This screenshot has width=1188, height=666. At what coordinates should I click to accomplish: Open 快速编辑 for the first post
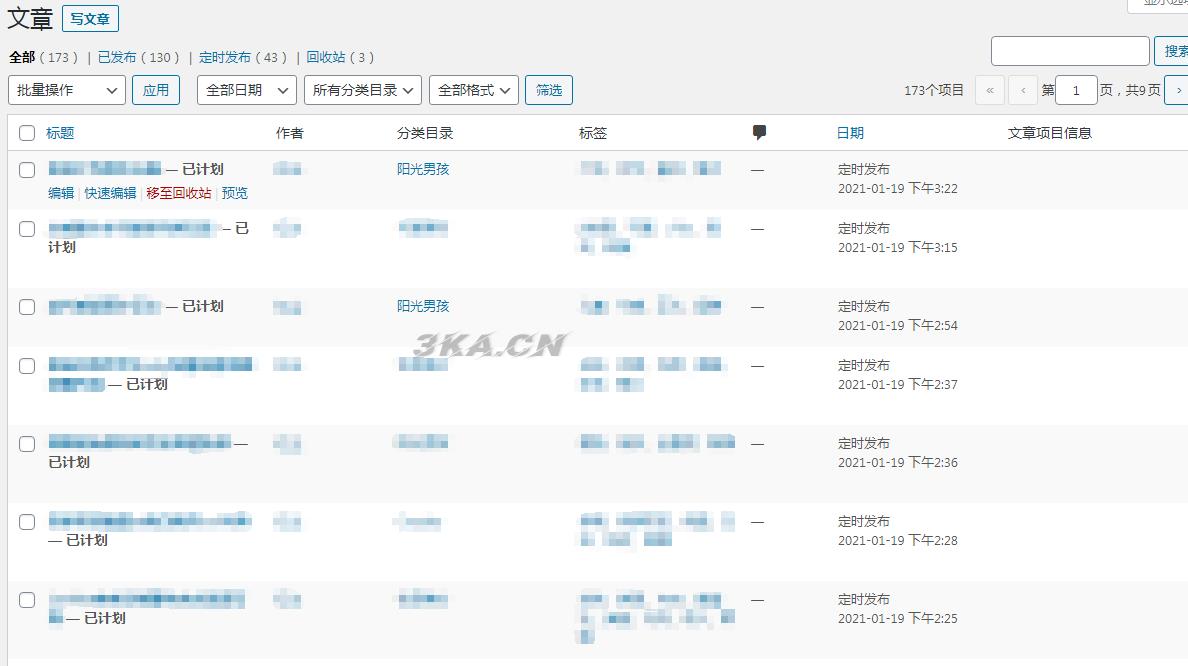coord(110,193)
